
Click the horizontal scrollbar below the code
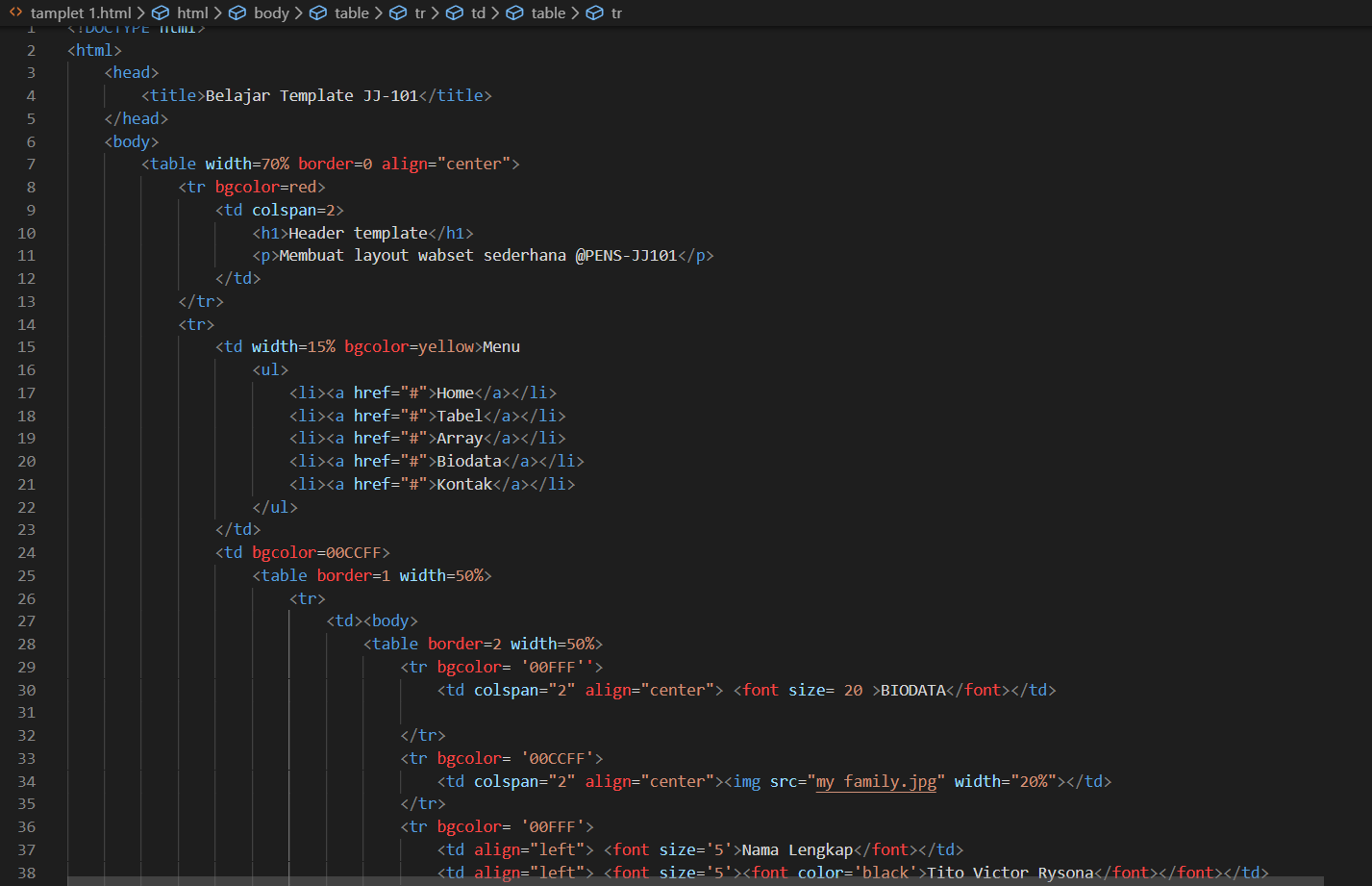[695, 881]
